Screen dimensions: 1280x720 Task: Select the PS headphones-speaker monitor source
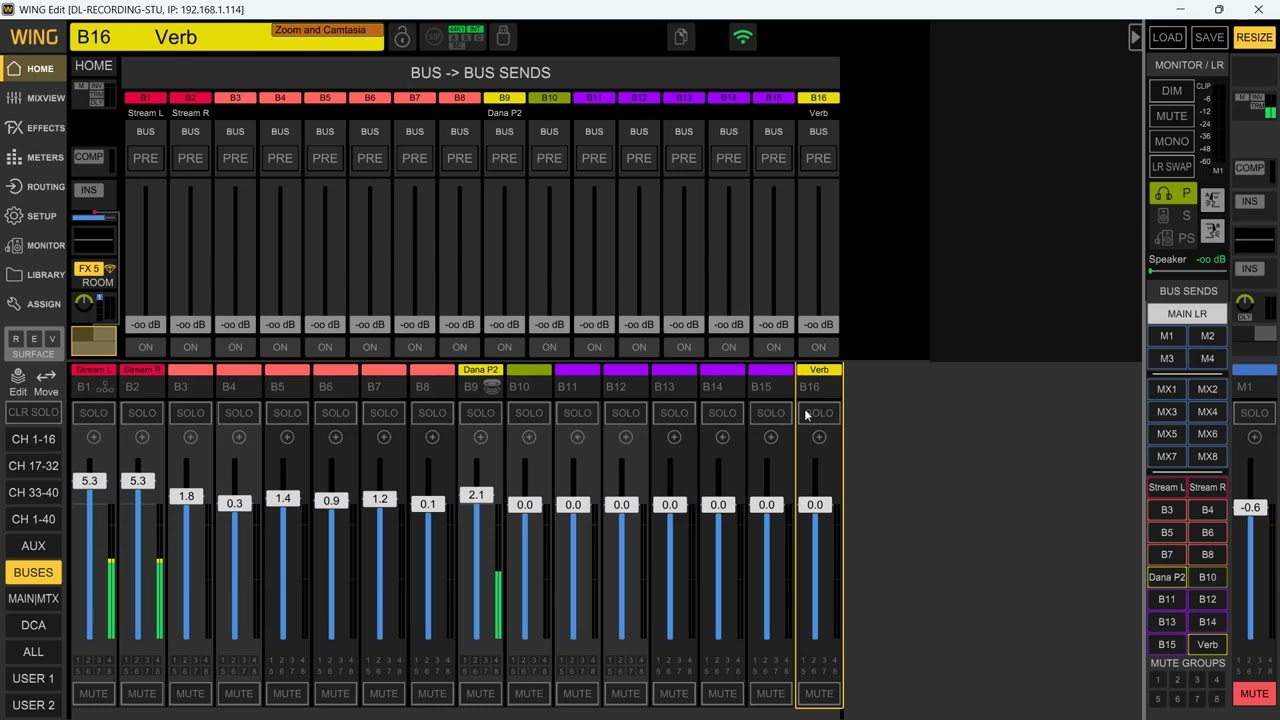click(x=1173, y=238)
